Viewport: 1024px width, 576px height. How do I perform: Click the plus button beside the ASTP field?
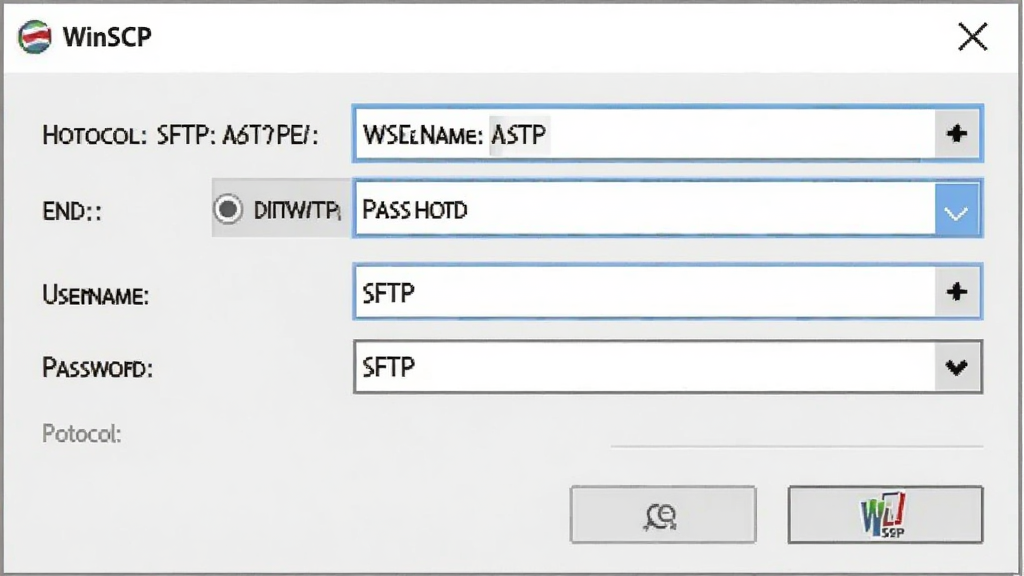pos(957,134)
